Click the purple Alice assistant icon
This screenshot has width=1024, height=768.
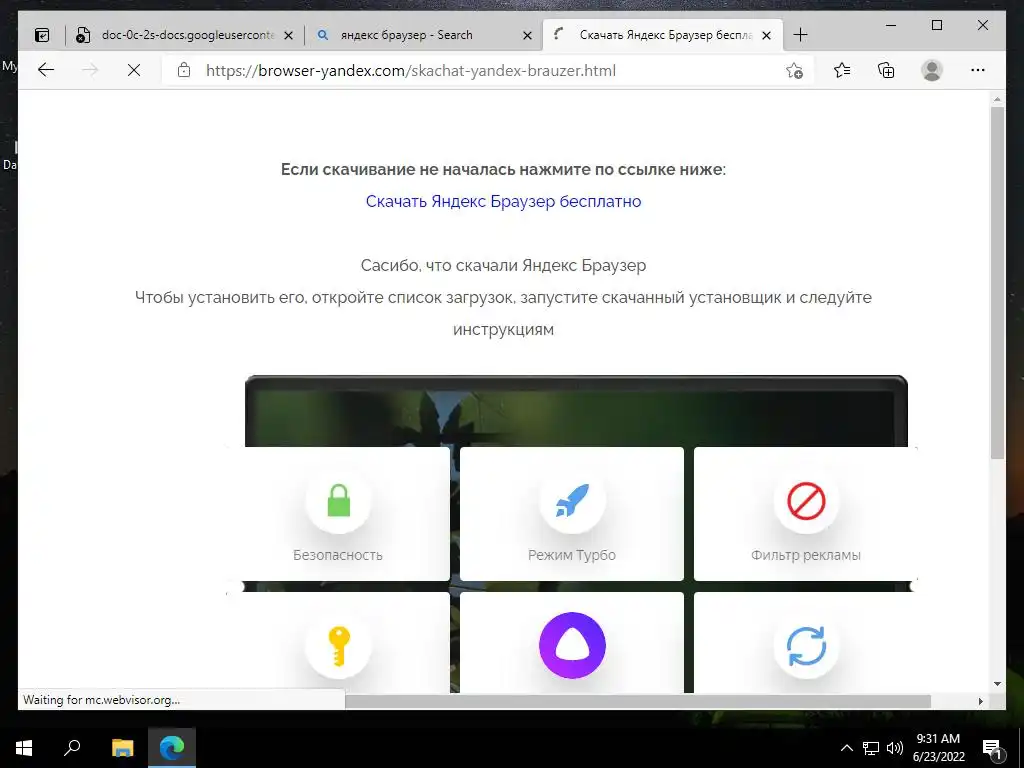coord(572,646)
